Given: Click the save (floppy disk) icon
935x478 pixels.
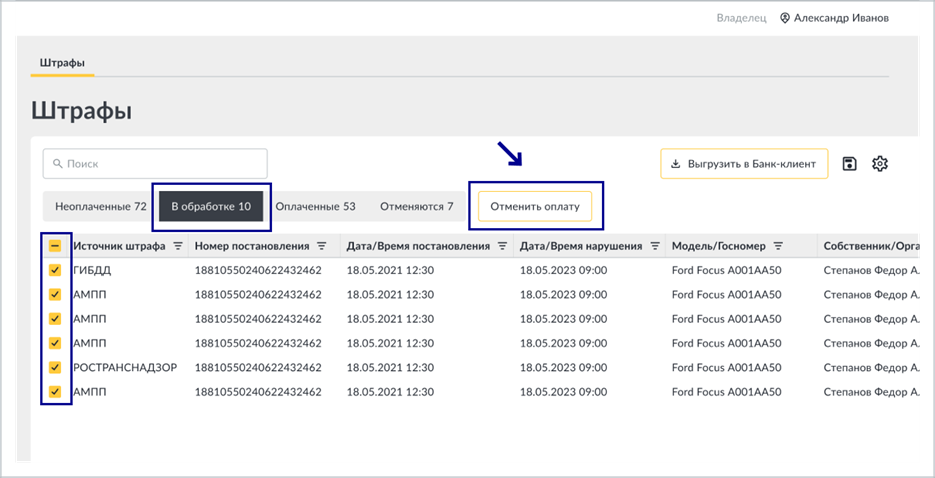Looking at the screenshot, I should (x=850, y=163).
